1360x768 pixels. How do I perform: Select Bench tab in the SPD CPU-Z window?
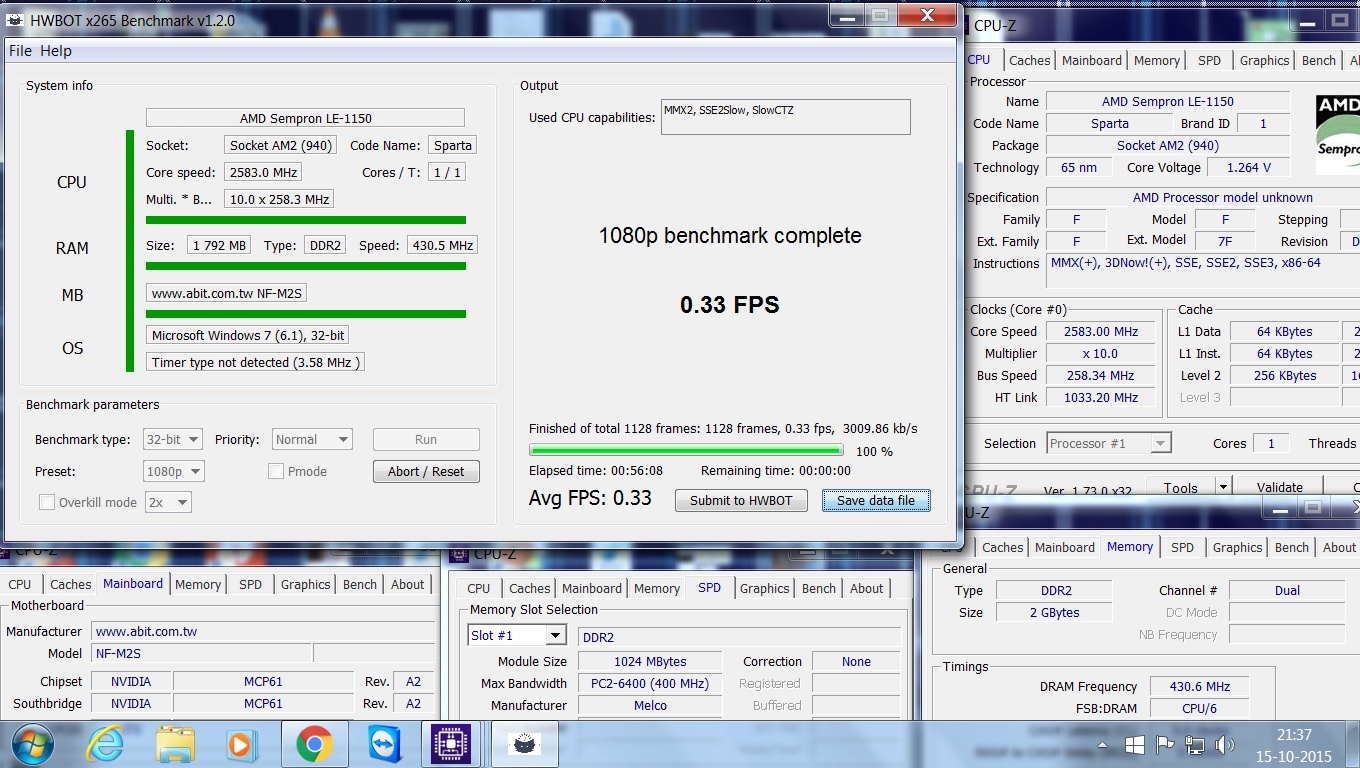click(x=818, y=588)
